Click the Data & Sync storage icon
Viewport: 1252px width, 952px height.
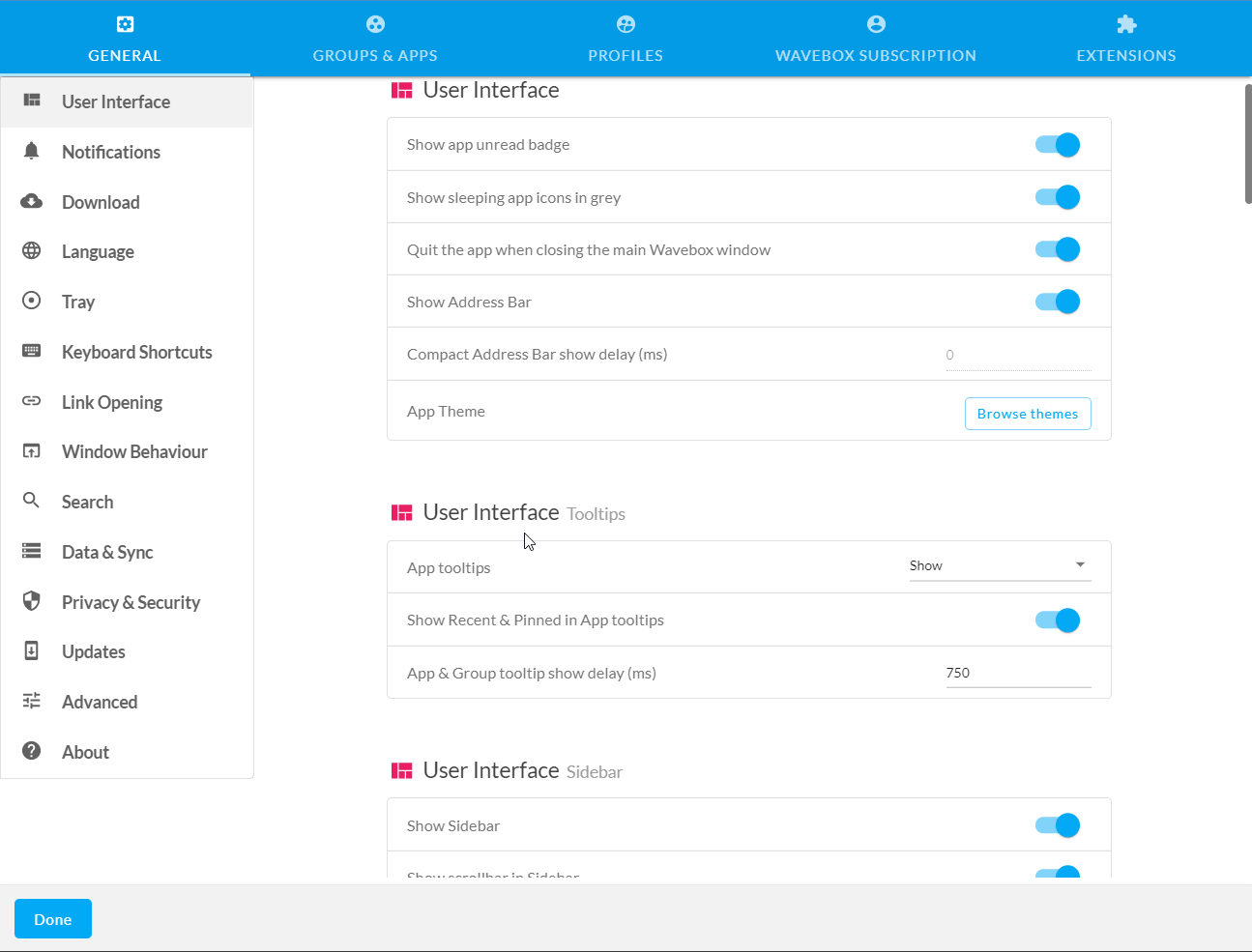pyautogui.click(x=32, y=551)
